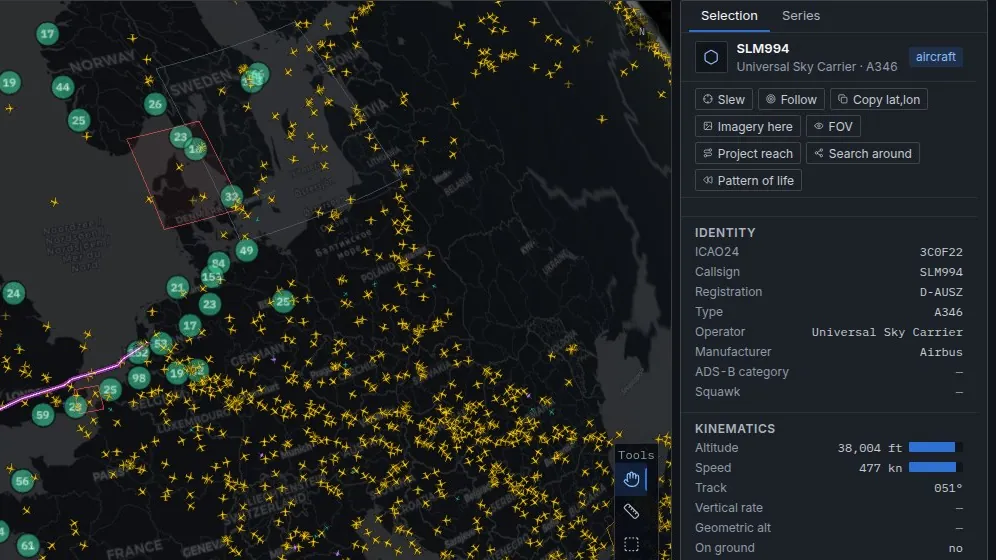Click the Project reach button

tap(748, 154)
